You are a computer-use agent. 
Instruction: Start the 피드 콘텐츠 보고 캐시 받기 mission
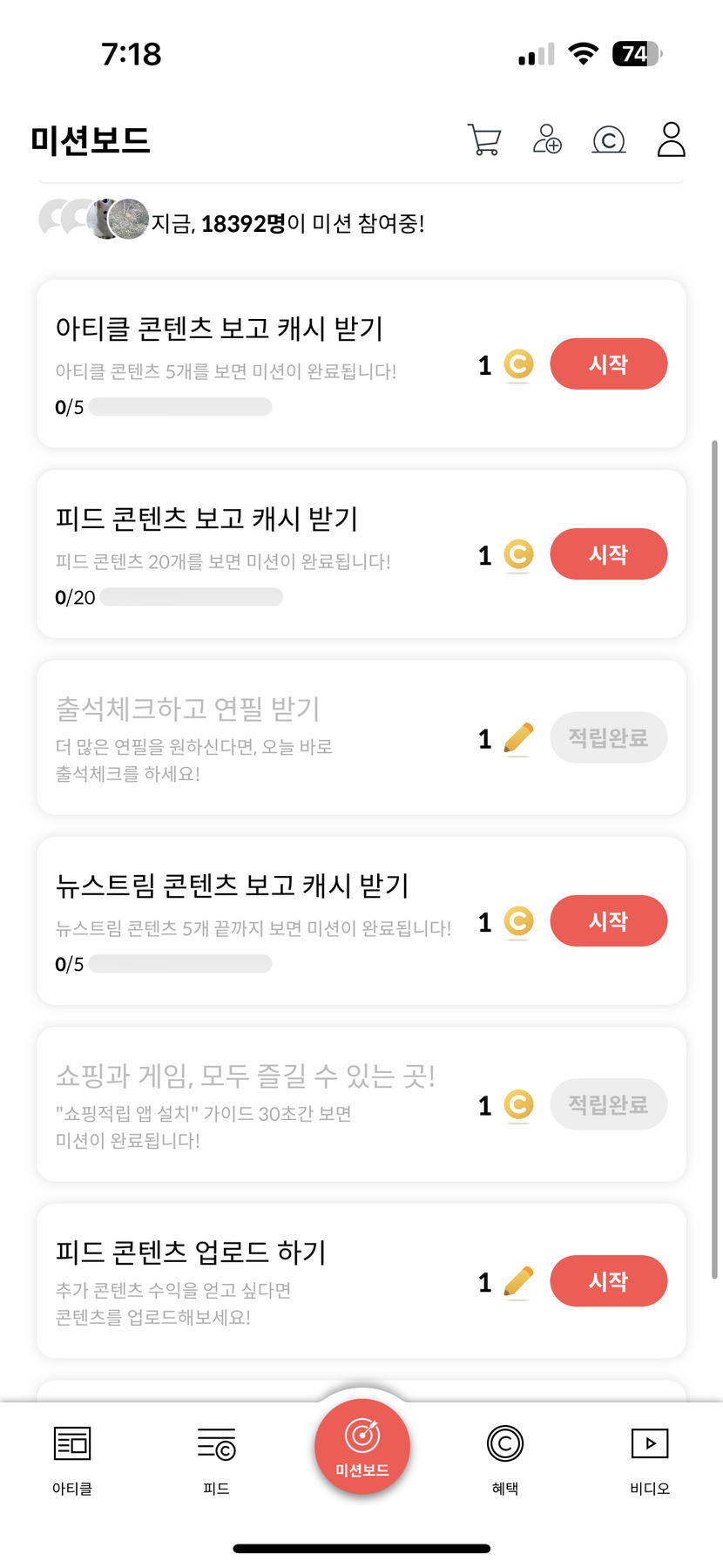[608, 554]
